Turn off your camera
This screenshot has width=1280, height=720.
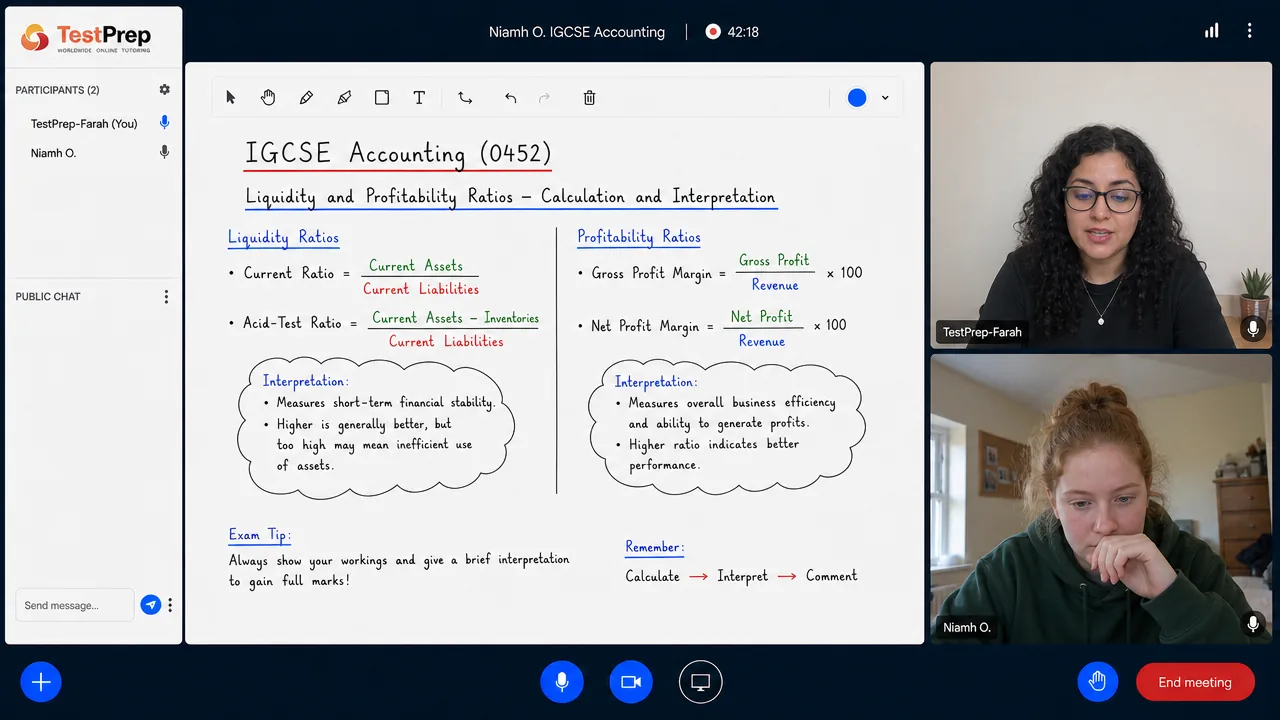click(631, 682)
